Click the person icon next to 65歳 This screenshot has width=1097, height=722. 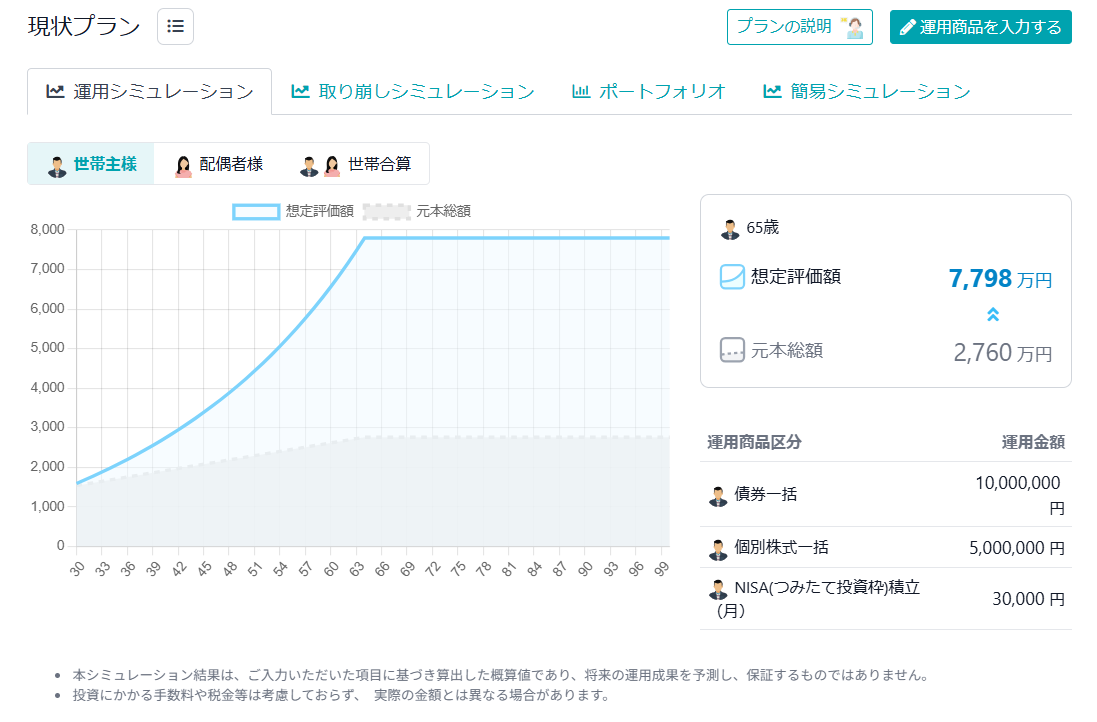point(731,229)
